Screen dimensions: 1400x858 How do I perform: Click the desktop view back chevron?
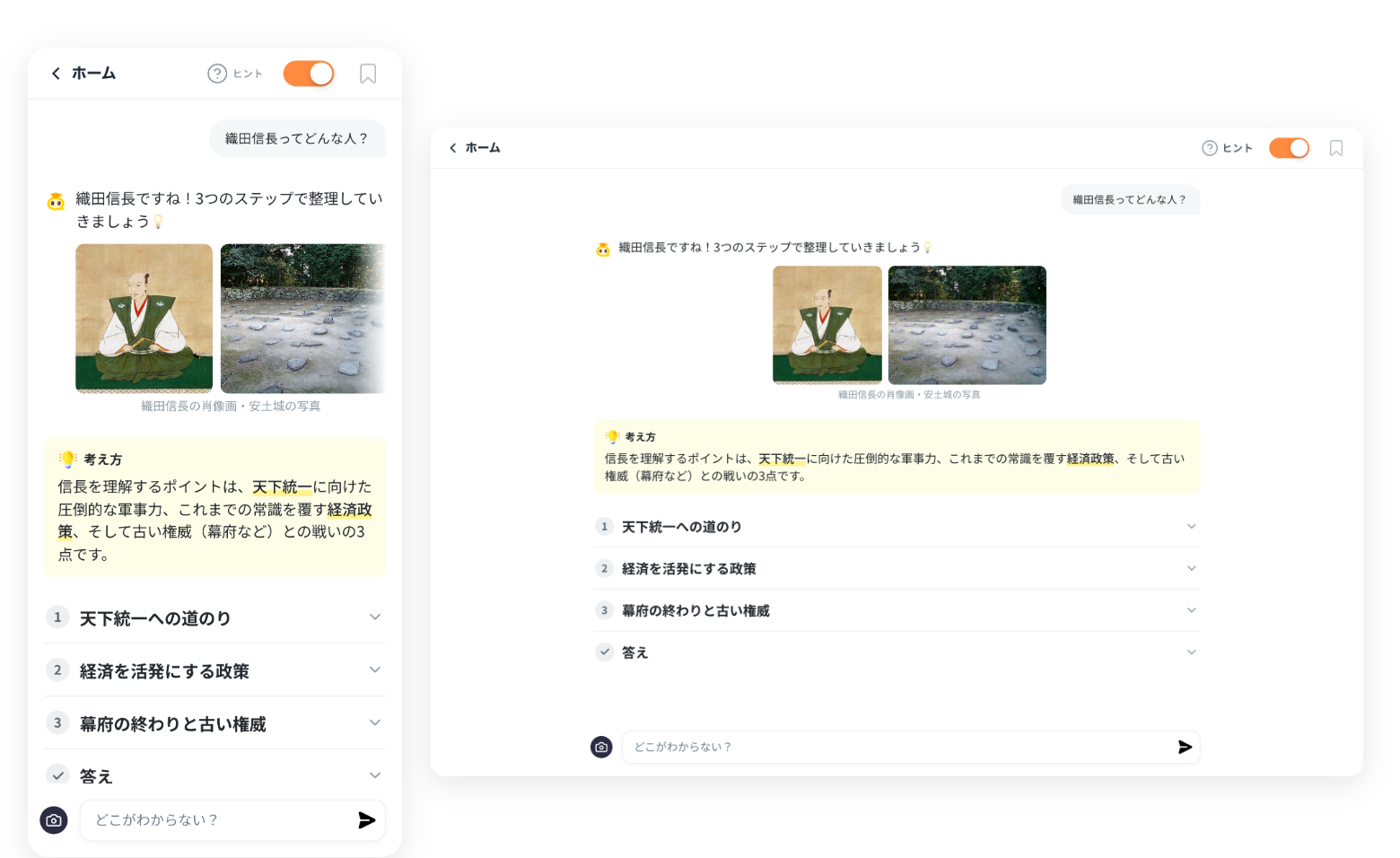(453, 148)
